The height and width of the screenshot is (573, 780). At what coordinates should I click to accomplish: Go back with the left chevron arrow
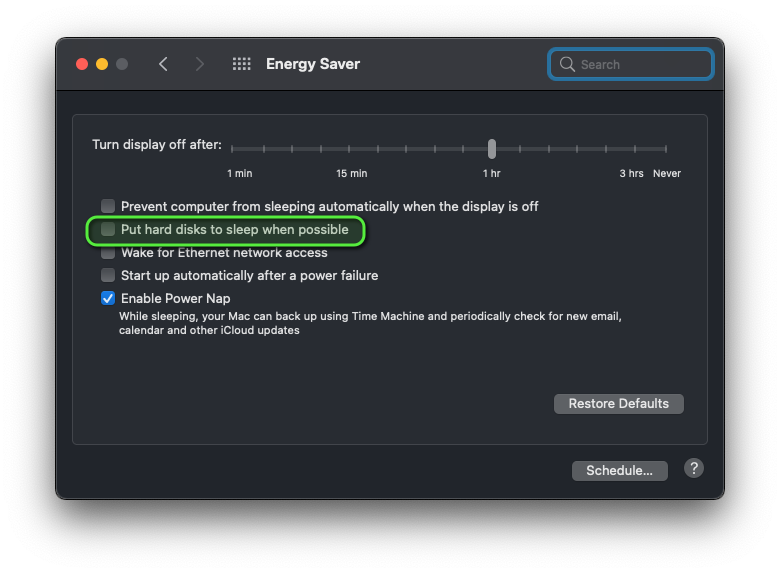click(163, 64)
